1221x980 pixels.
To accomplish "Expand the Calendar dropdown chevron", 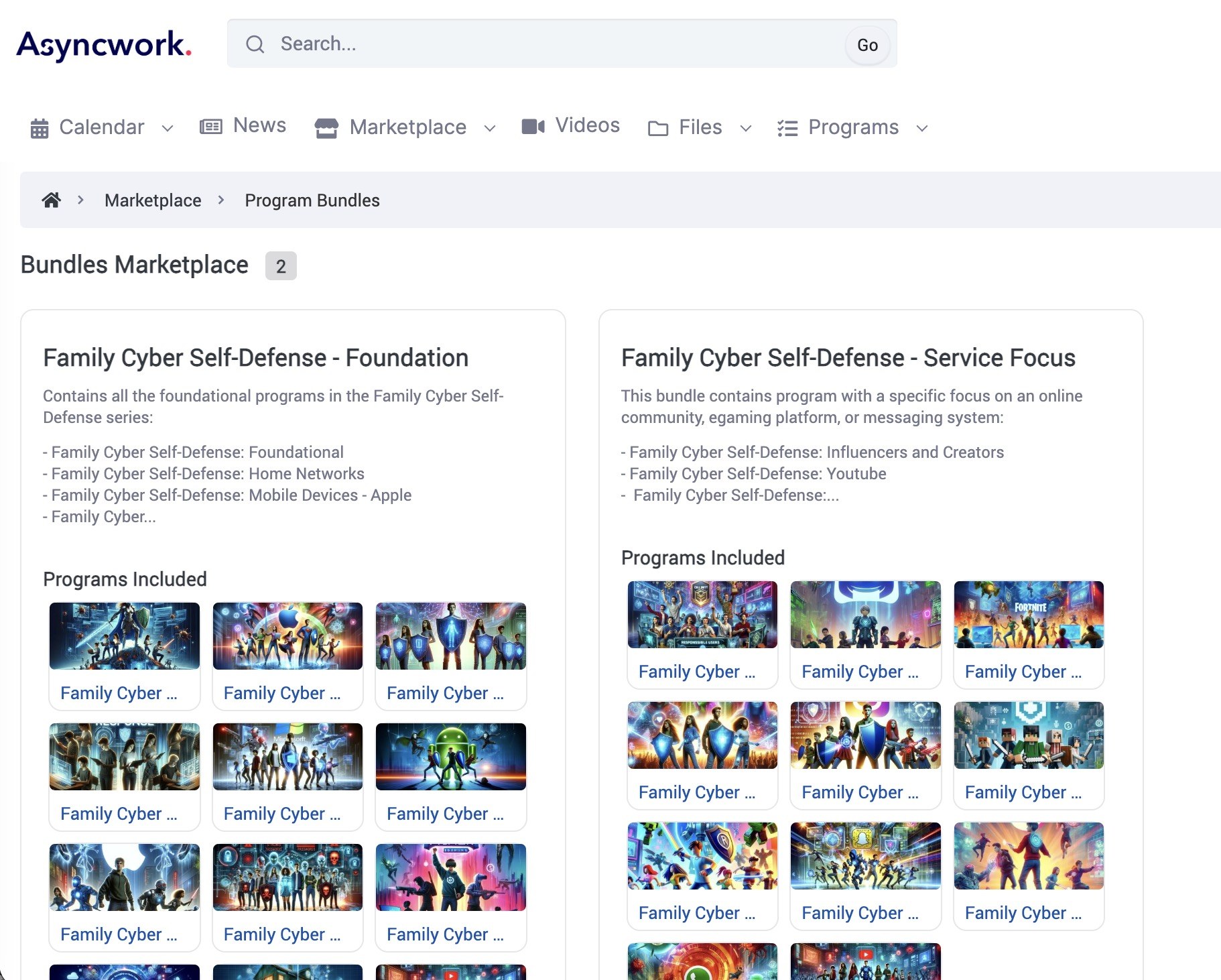I will 168,128.
